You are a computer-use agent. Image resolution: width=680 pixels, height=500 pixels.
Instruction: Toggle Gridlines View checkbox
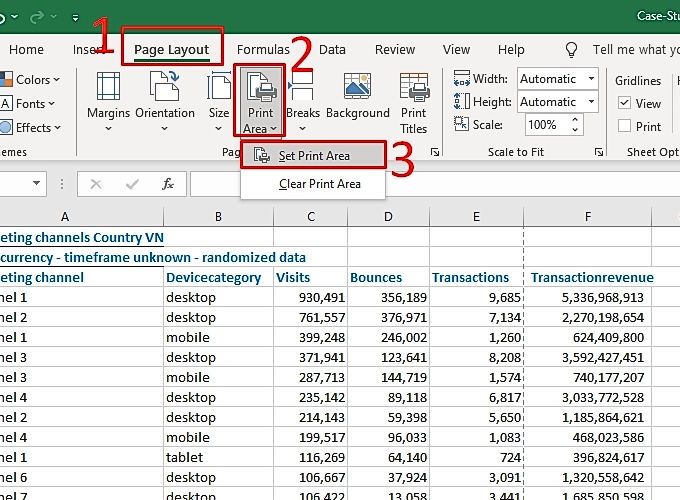624,103
